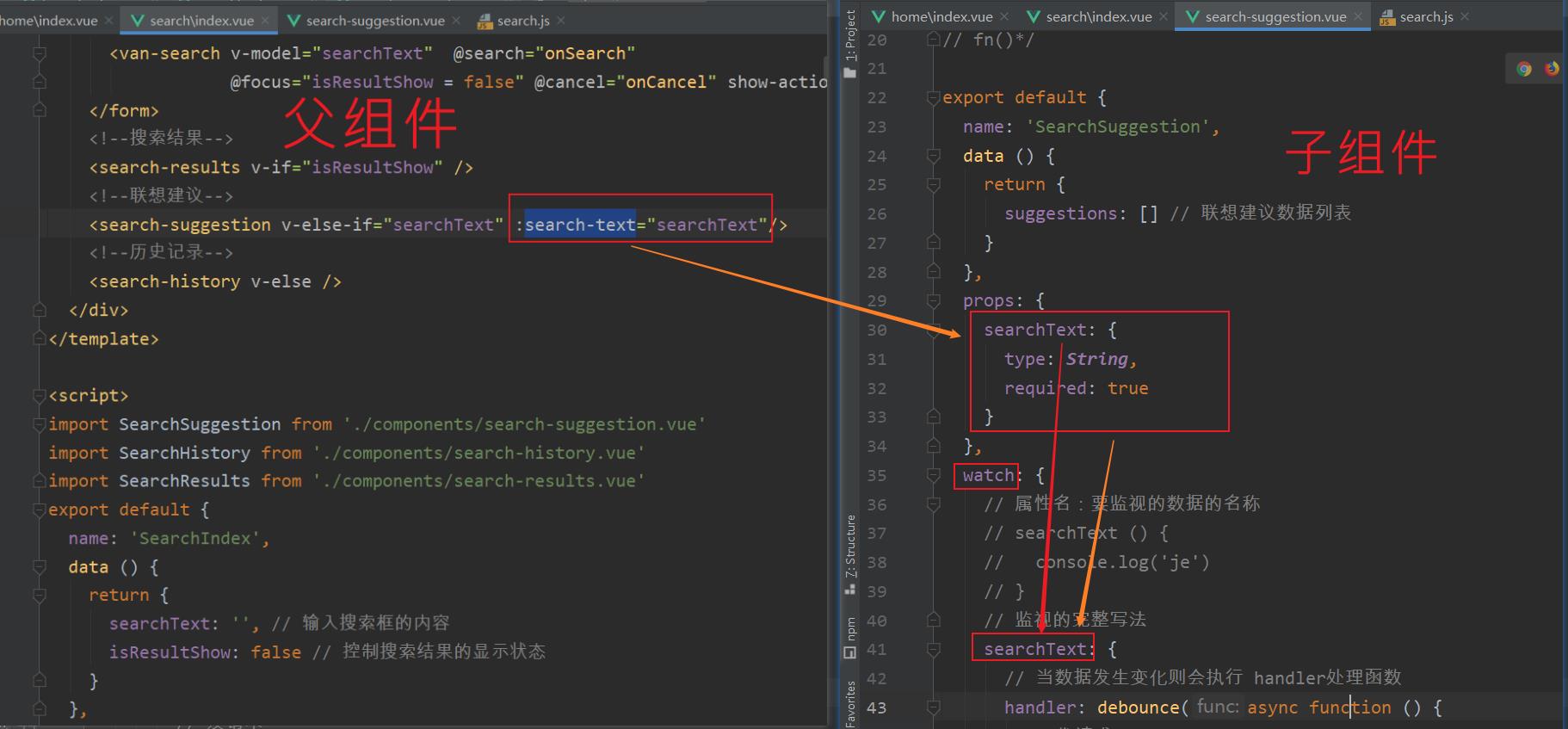Collapse comment fold marker on line 36
The width and height of the screenshot is (1568, 729).
click(x=934, y=504)
